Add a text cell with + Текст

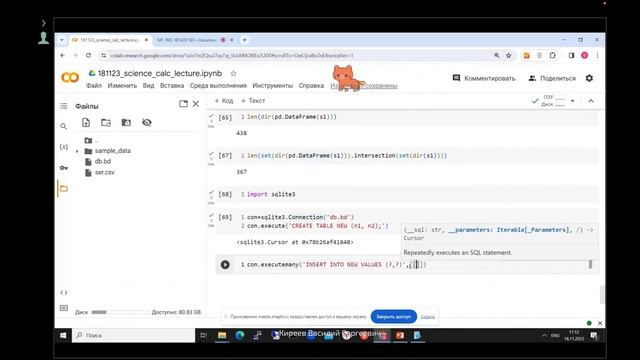pos(253,101)
